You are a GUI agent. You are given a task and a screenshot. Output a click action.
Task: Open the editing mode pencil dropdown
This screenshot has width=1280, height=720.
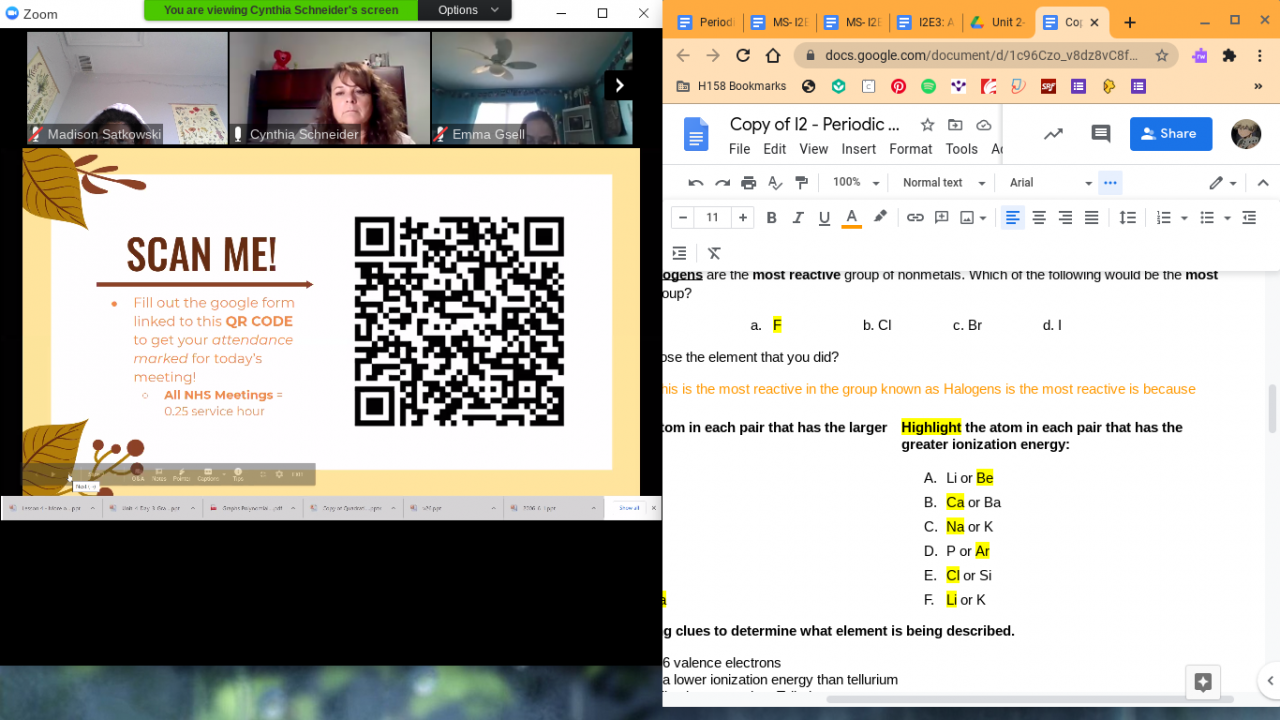pyautogui.click(x=1223, y=183)
